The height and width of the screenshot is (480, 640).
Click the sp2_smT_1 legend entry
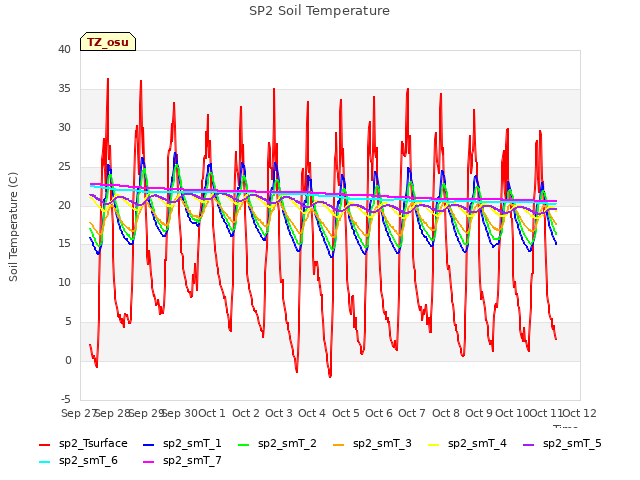[182, 443]
